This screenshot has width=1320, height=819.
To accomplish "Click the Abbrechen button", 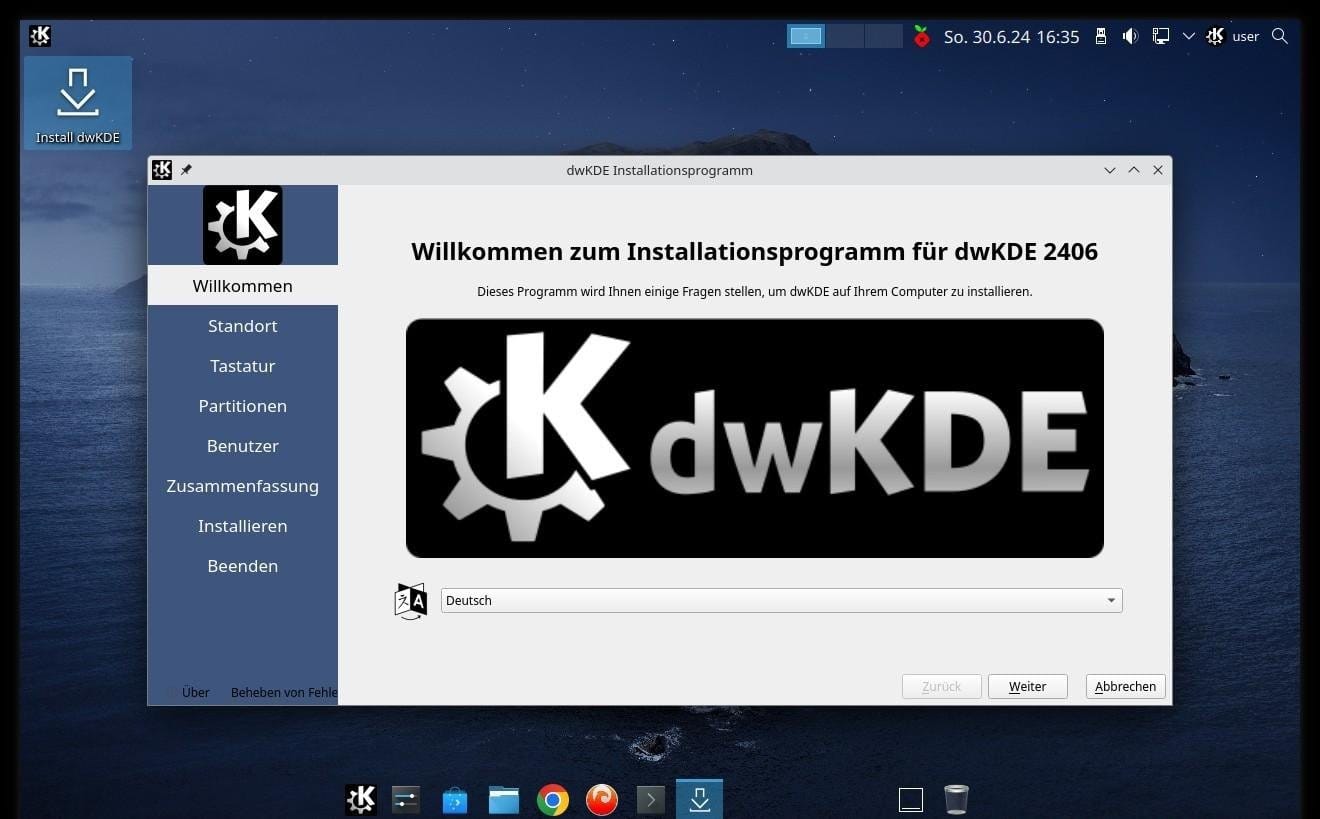I will (x=1126, y=686).
